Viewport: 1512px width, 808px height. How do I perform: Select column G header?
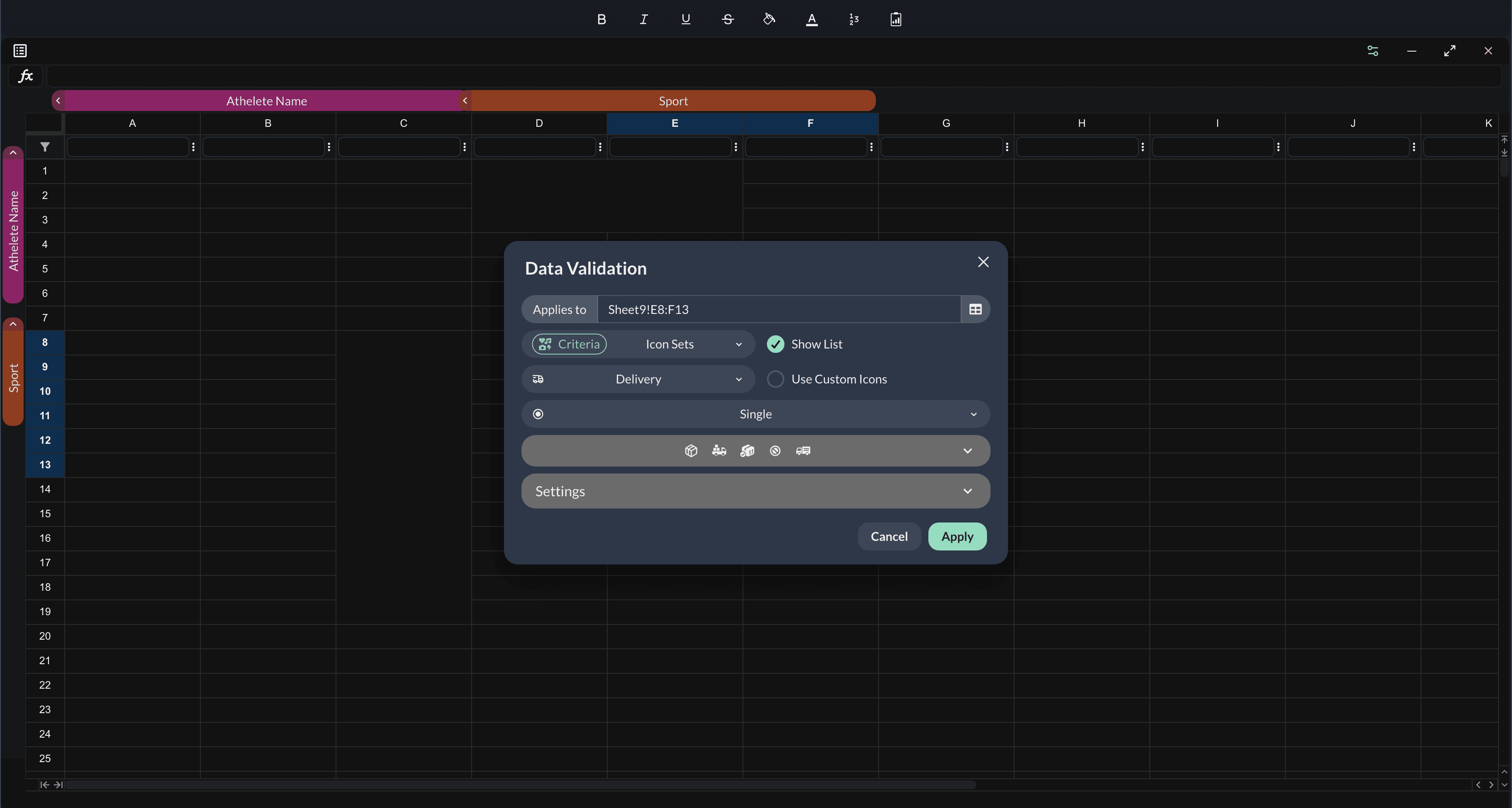tap(945, 123)
